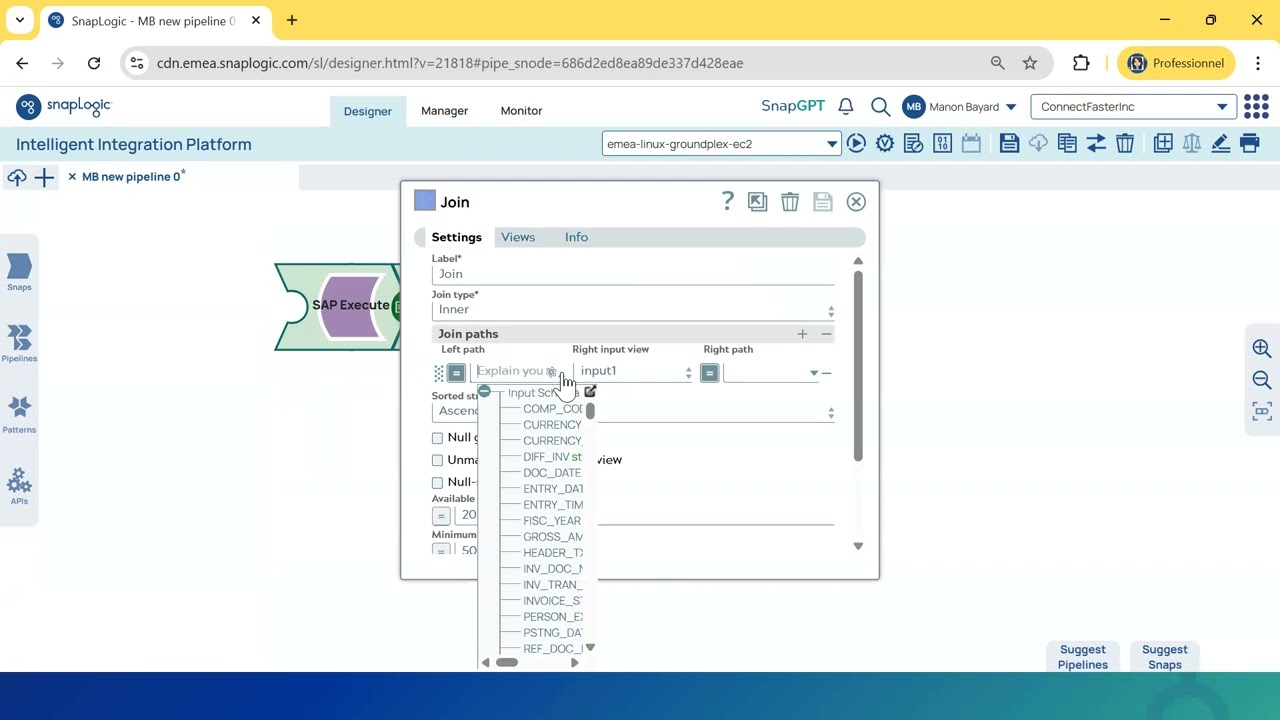Toggle the Null-... checkbox
The width and height of the screenshot is (1280, 720).
click(x=437, y=483)
